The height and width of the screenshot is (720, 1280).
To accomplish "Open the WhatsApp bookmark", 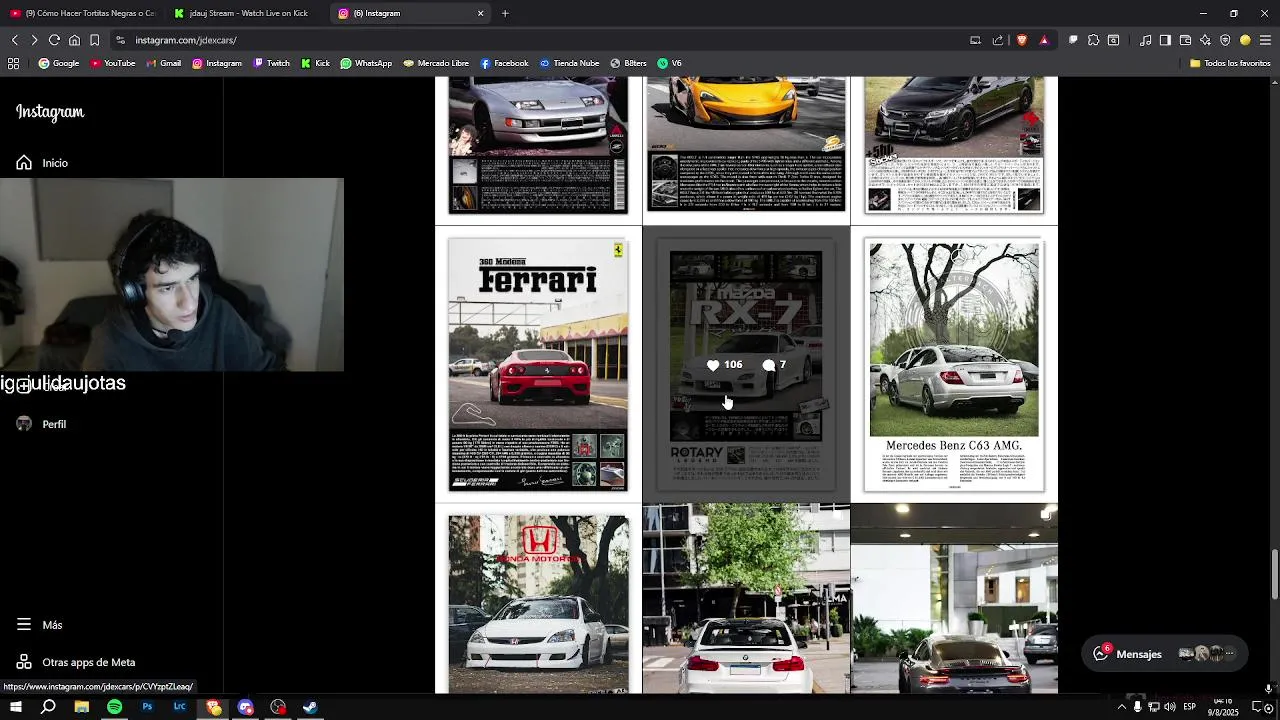I will pyautogui.click(x=366, y=63).
